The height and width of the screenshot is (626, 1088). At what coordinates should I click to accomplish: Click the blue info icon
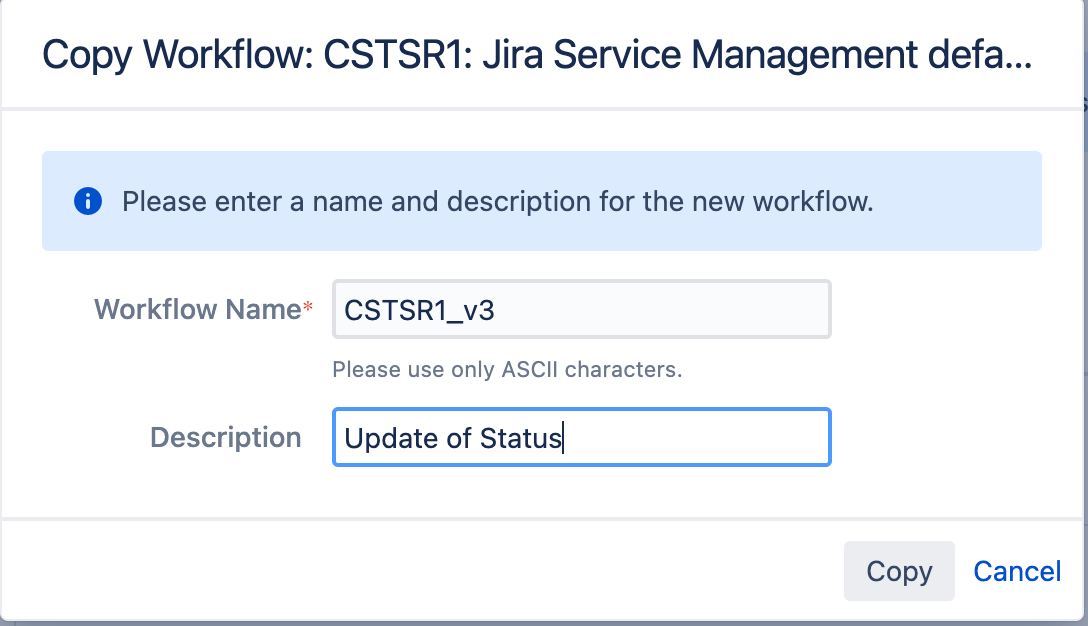click(x=88, y=201)
